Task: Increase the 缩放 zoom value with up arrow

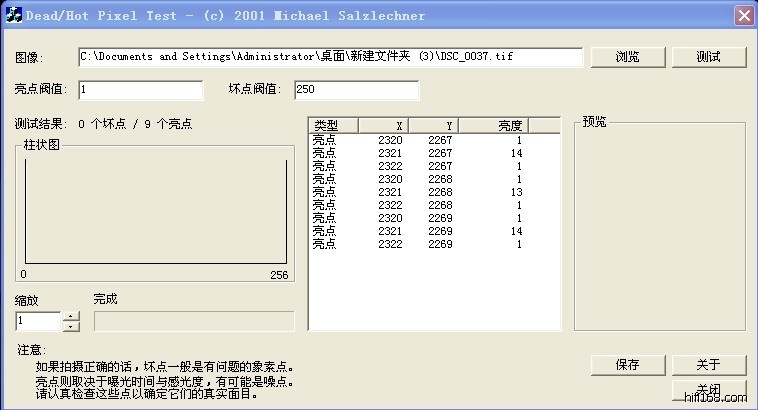Action: click(71, 316)
